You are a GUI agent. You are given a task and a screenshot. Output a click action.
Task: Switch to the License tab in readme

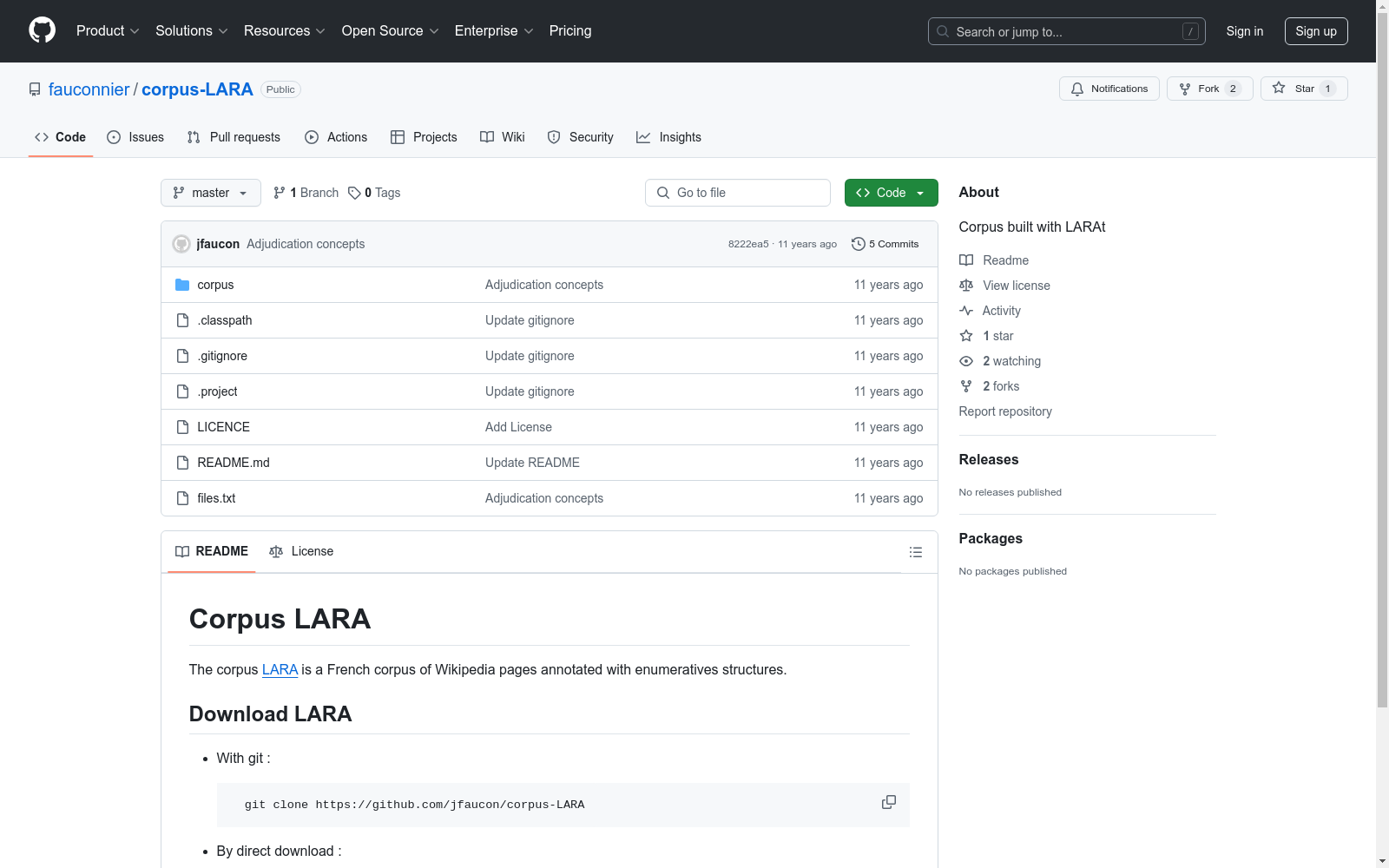[x=301, y=551]
